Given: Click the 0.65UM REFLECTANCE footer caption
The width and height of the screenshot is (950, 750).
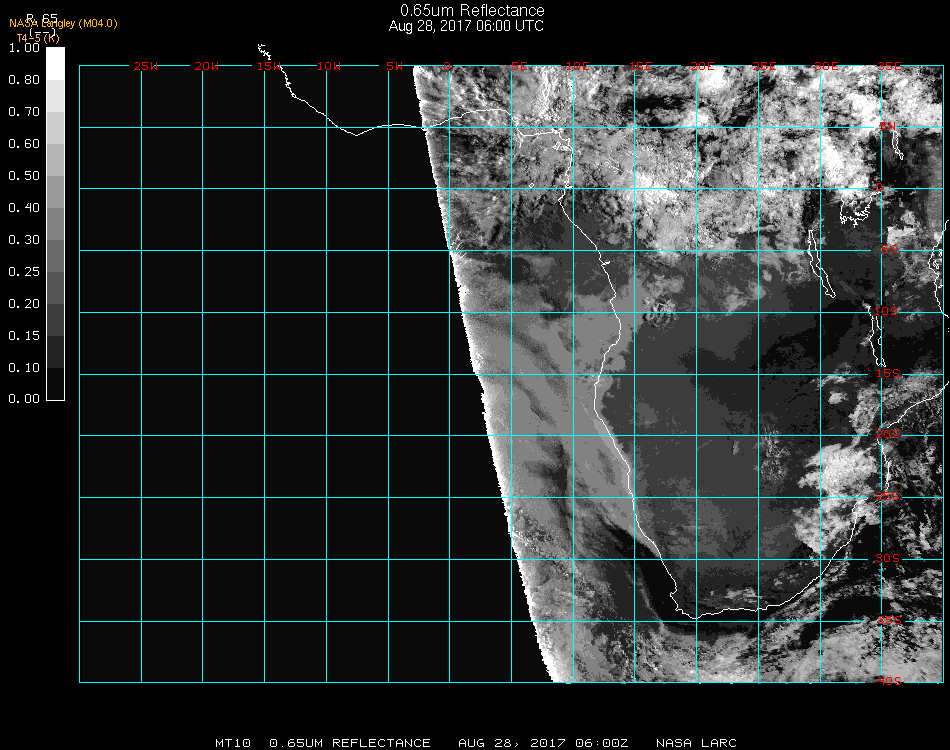Looking at the screenshot, I should coord(350,743).
